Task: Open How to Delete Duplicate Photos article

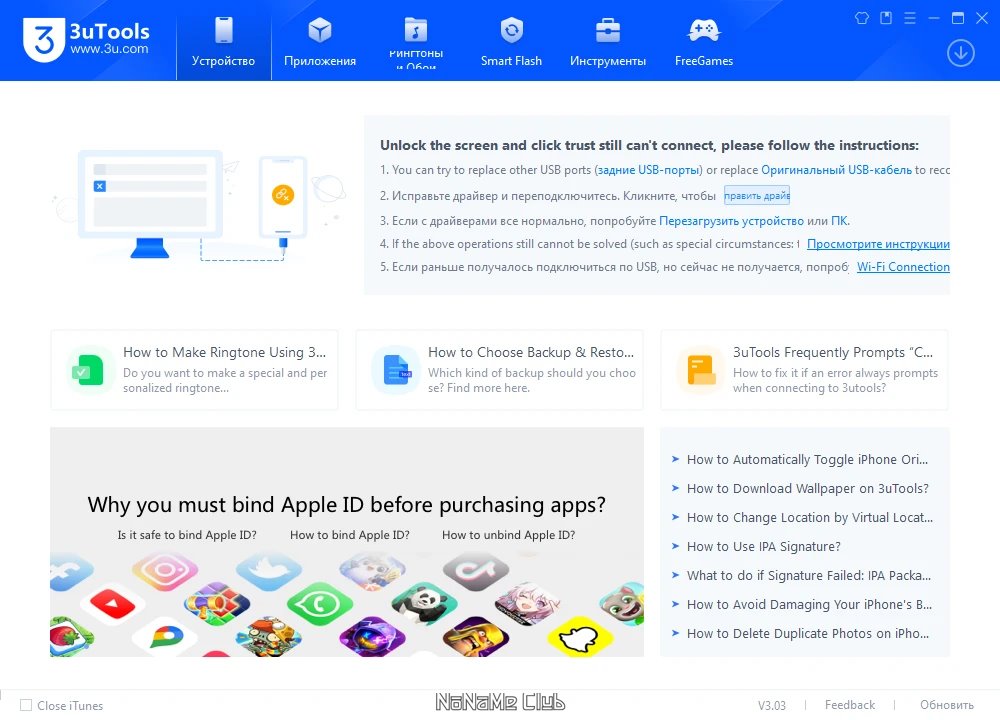Action: click(x=807, y=633)
